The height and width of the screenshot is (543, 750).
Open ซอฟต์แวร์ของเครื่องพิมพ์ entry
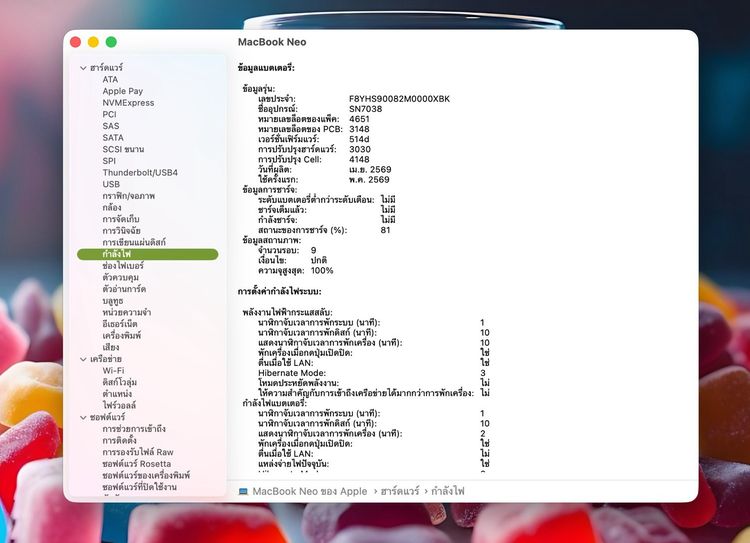[x=146, y=475]
